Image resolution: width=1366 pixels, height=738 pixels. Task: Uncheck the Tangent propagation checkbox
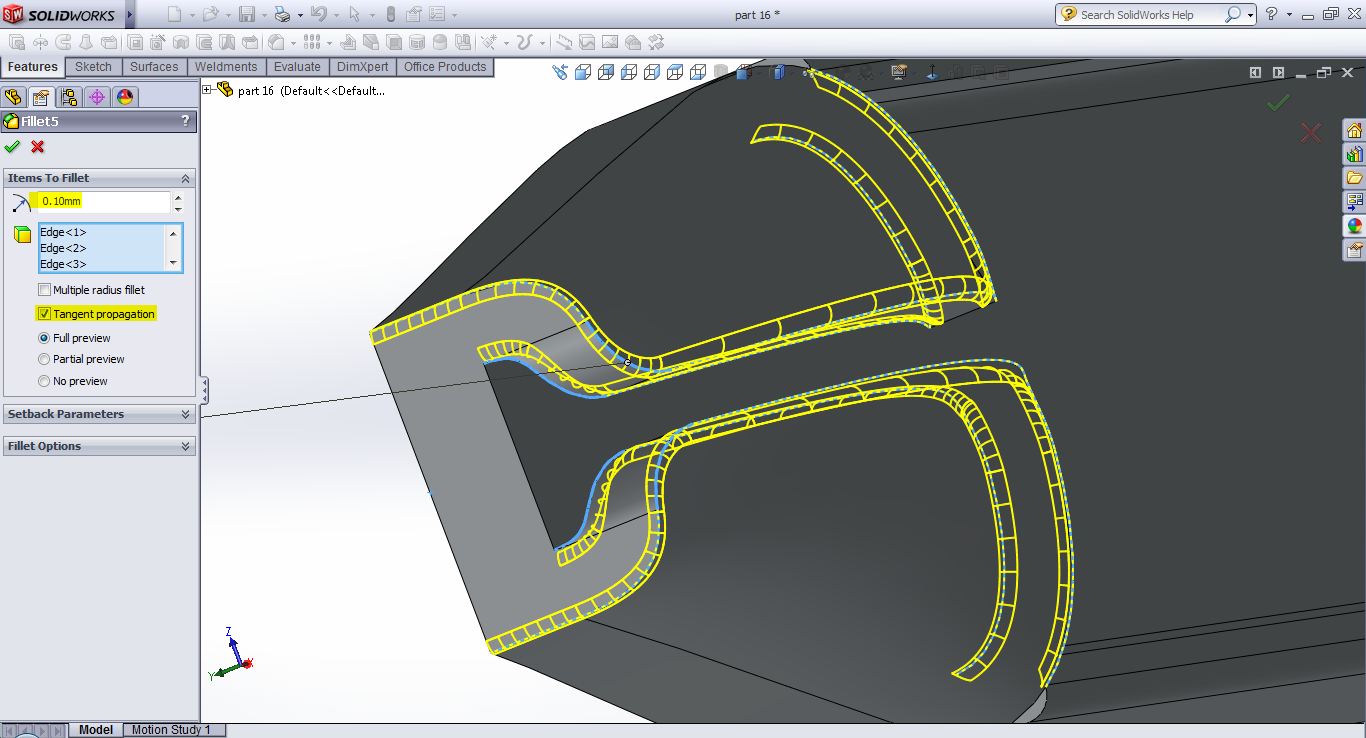[44, 314]
